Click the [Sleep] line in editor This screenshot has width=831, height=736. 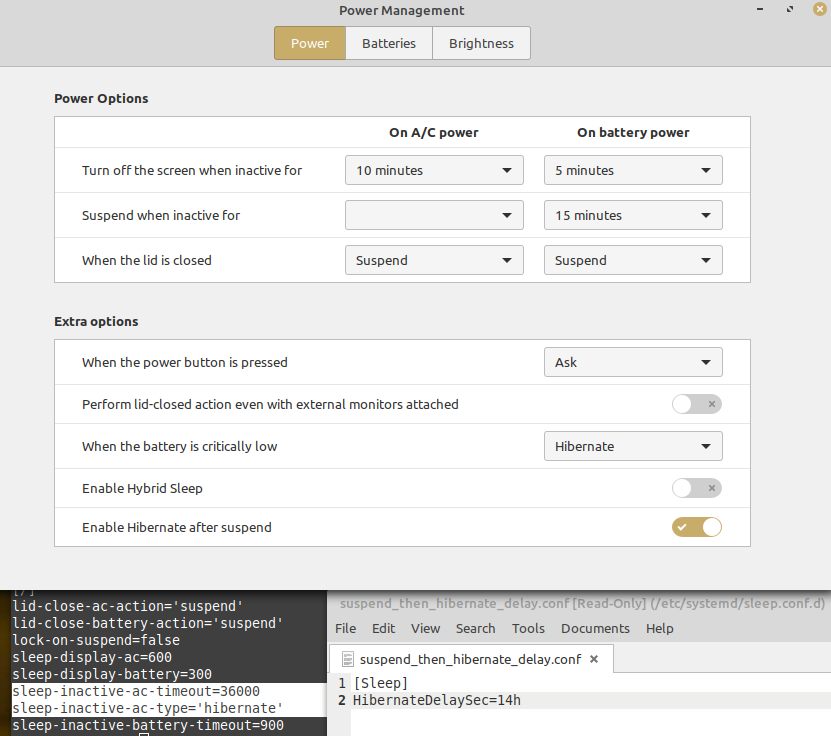pyautogui.click(x=381, y=683)
